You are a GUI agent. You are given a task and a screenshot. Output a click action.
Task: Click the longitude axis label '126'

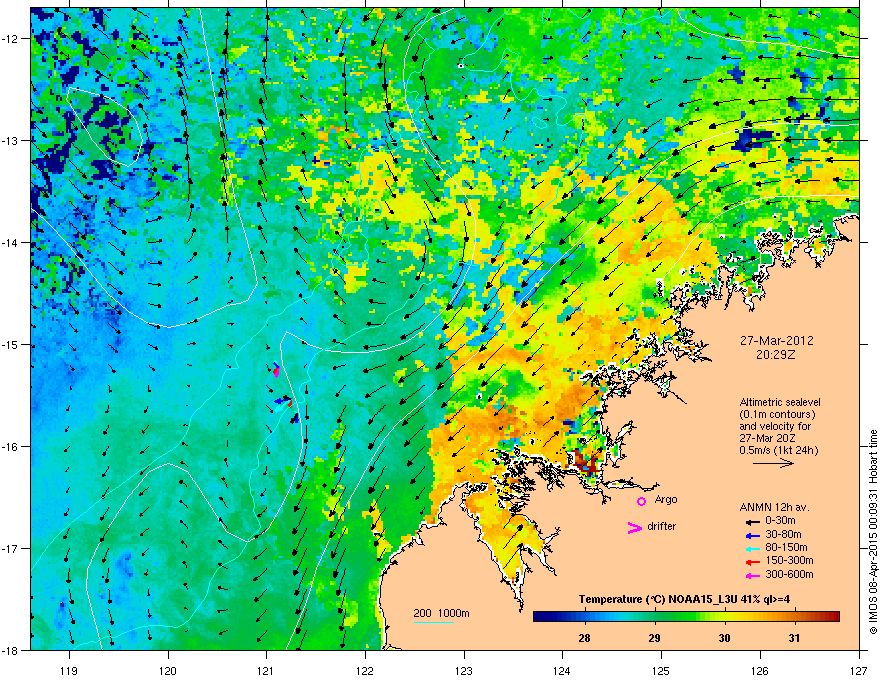[760, 671]
